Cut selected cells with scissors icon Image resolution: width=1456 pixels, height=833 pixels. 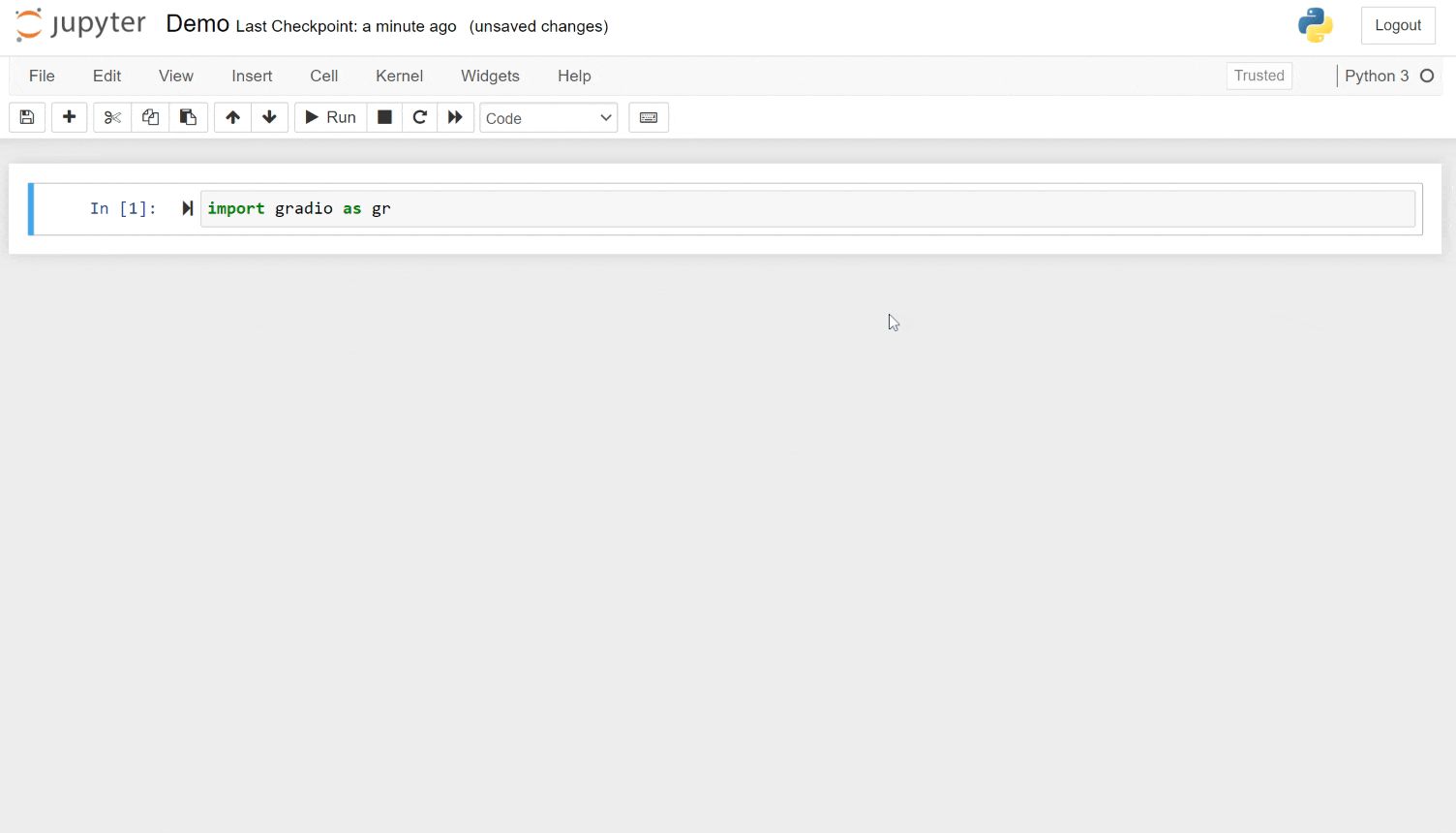[x=112, y=117]
